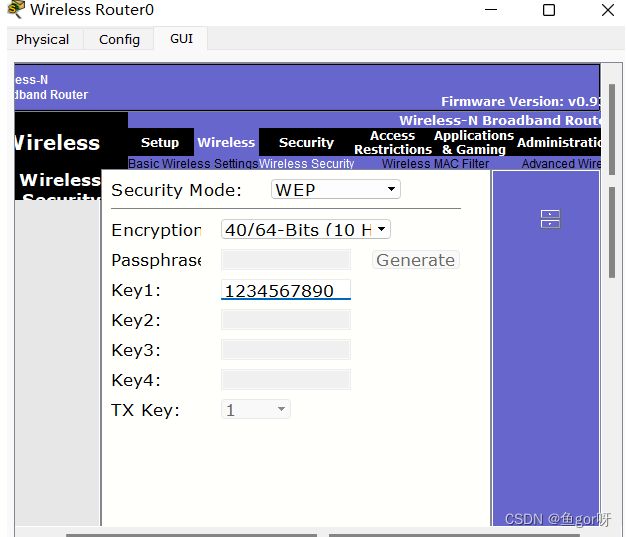Open the TX Key dropdown

[x=256, y=409]
